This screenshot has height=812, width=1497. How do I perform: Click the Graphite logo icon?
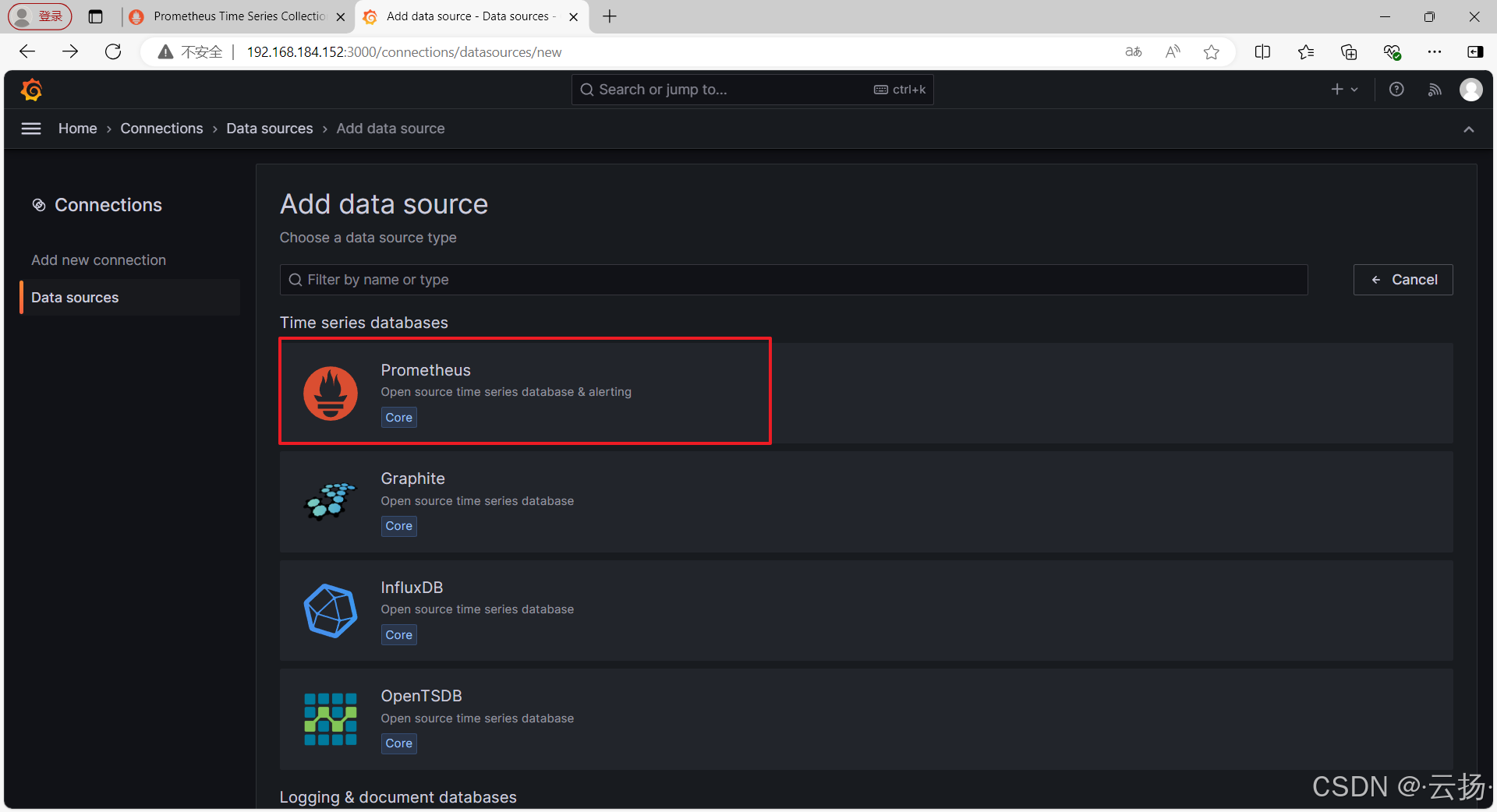(331, 502)
